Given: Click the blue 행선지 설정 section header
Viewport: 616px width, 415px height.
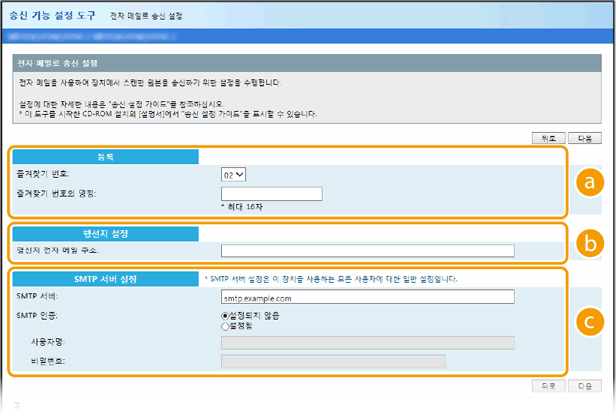Looking at the screenshot, I should tap(104, 234).
